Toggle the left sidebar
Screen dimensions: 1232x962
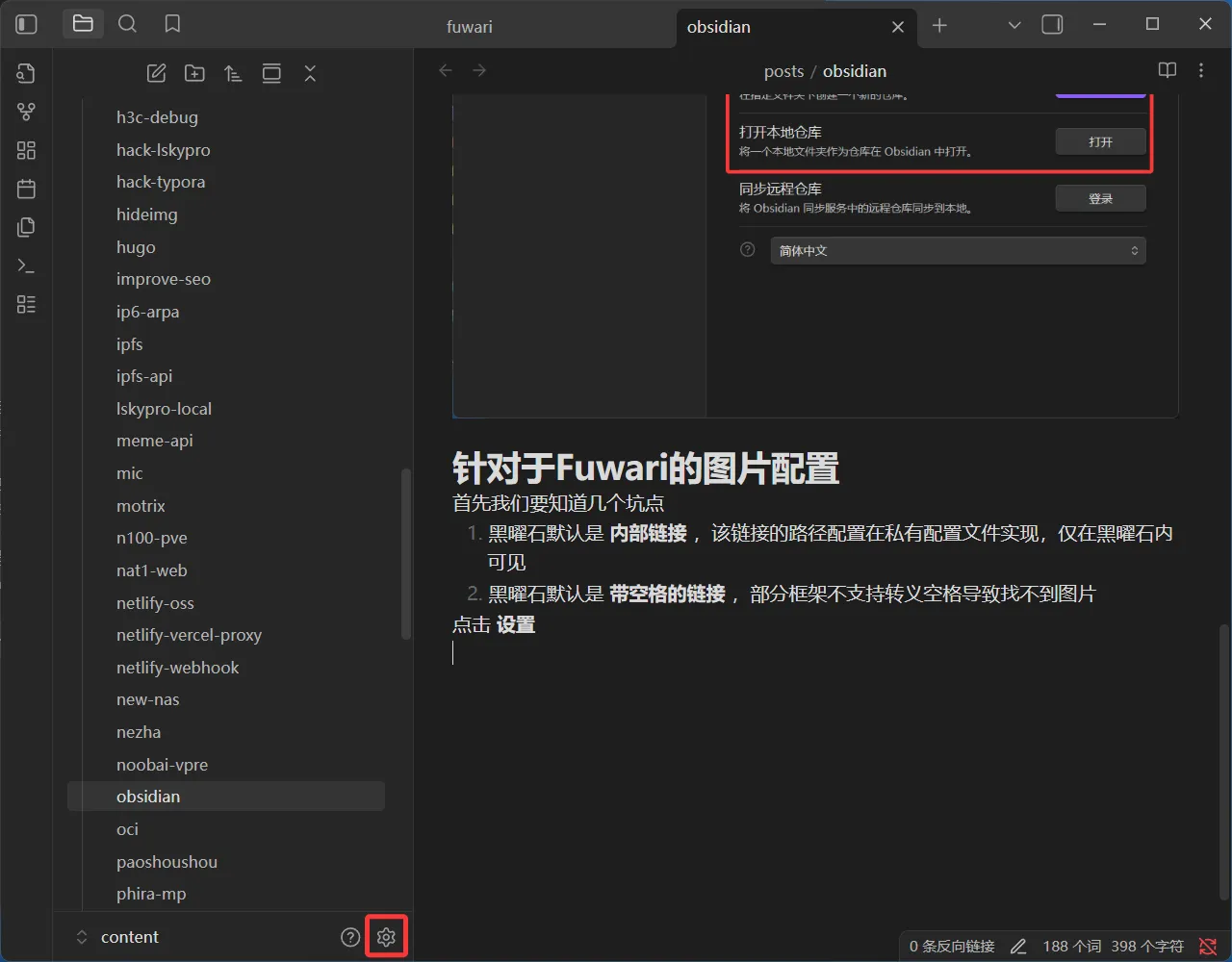tap(27, 24)
